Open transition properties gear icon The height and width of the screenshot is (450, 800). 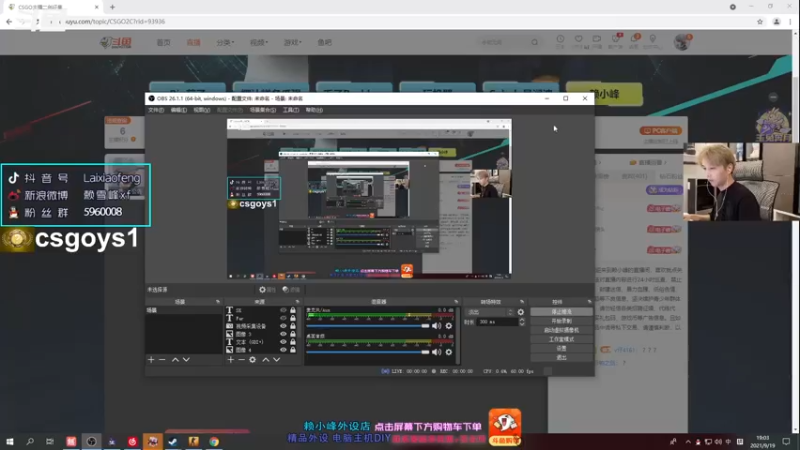click(520, 312)
